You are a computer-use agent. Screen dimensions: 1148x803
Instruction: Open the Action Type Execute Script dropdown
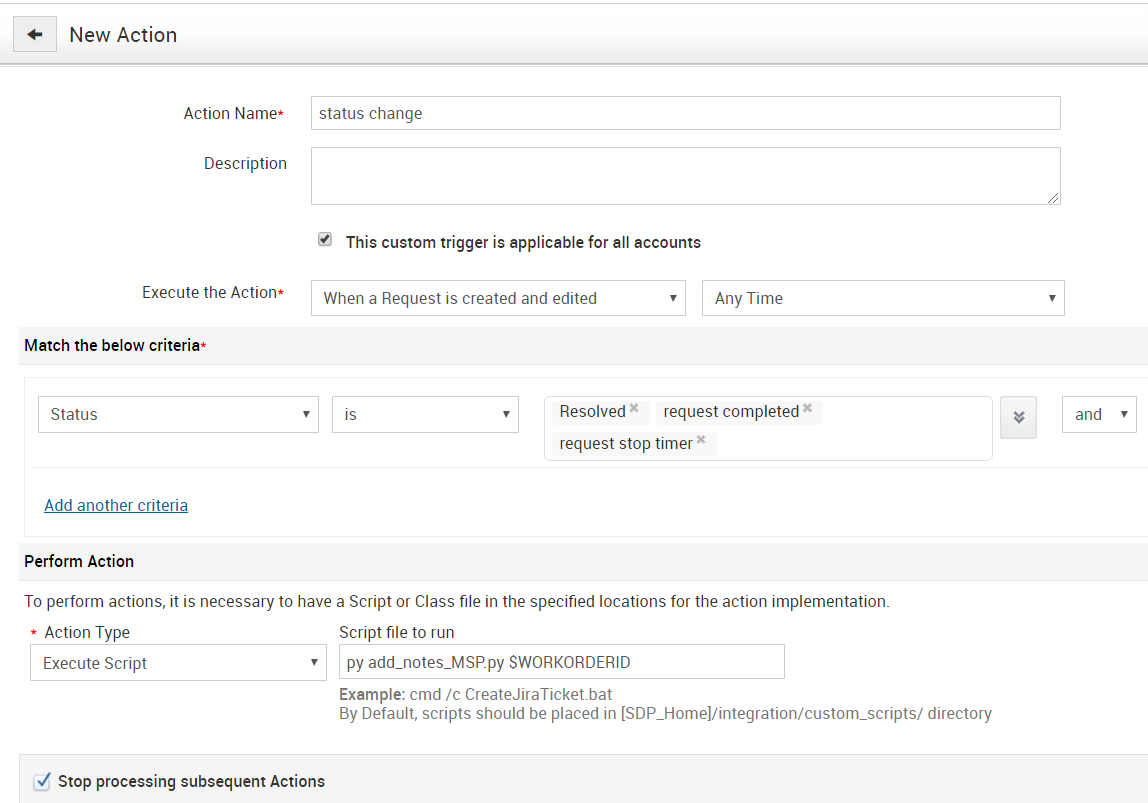click(x=178, y=663)
